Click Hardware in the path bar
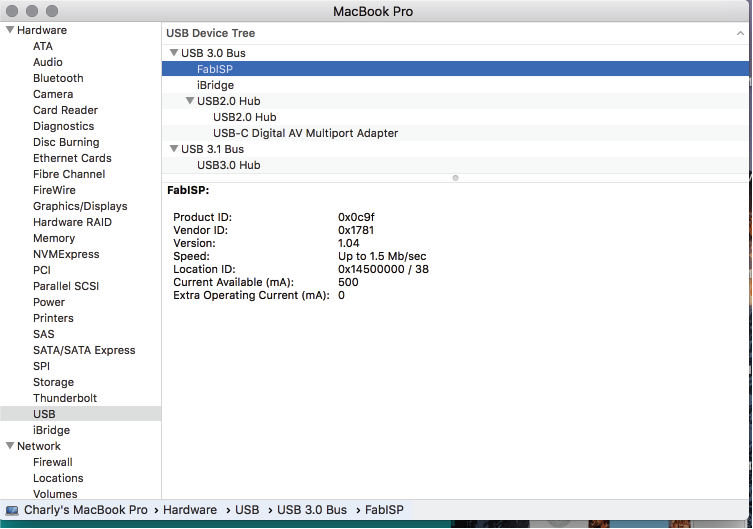Image resolution: width=753 pixels, height=529 pixels. 190,510
